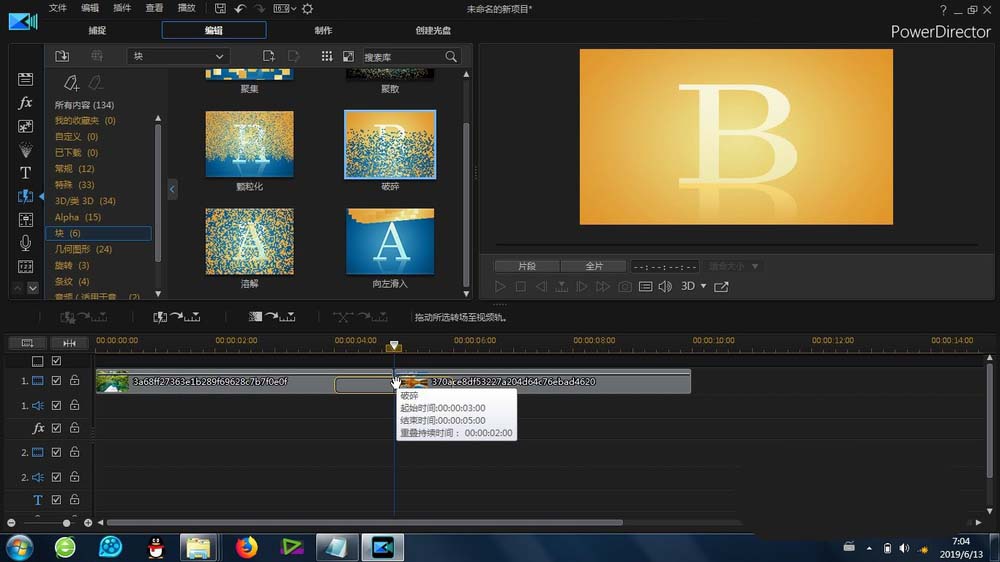1000x562 pixels.
Task: Adjust preview volume speaker icon
Action: coord(665,286)
